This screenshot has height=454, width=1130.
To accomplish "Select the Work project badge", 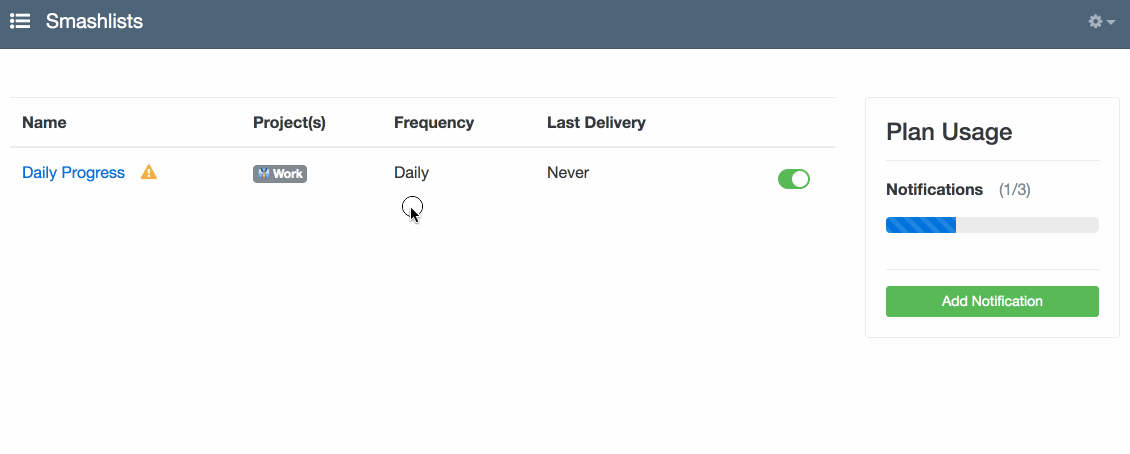I will pos(280,174).
